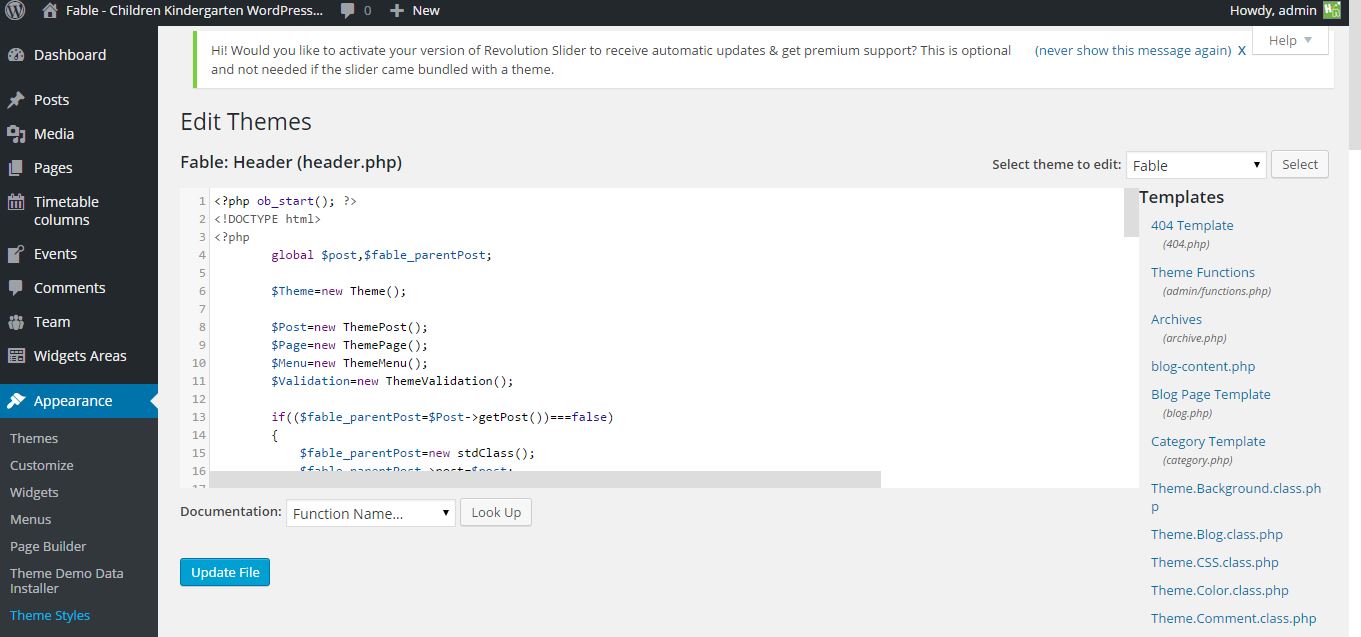The width and height of the screenshot is (1361, 637).
Task: Click the ob_start line in the editor
Action: pos(285,201)
